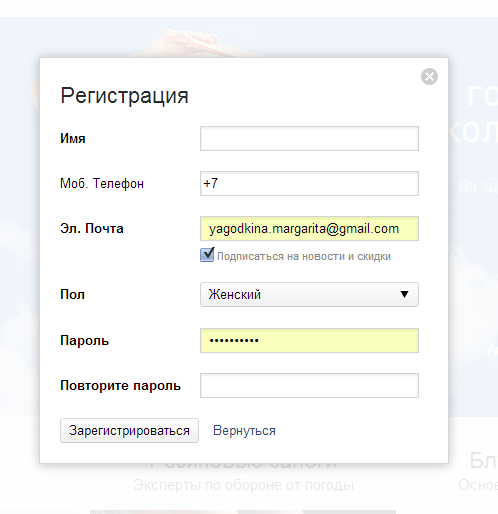The image size is (498, 514).
Task: Click the Пароль password field
Action: click(x=309, y=340)
